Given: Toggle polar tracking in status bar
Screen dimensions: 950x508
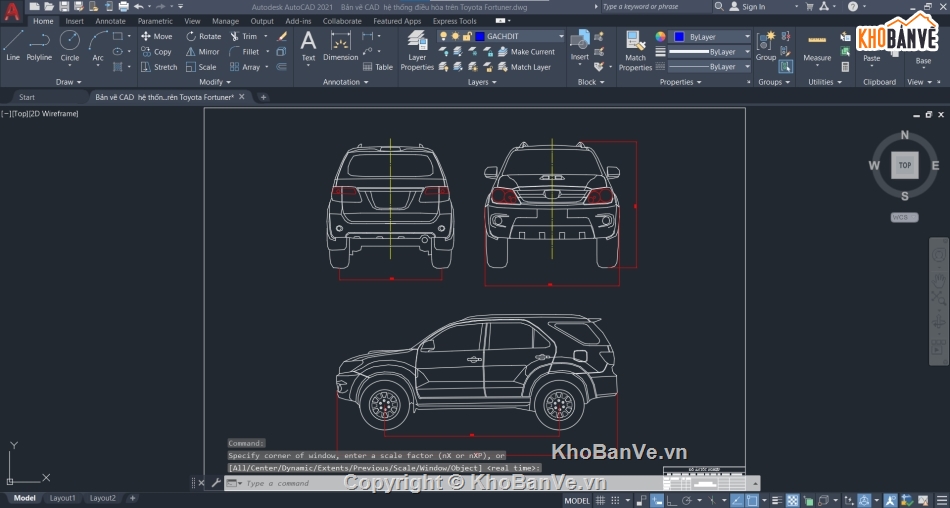Looking at the screenshot, I should pos(686,501).
